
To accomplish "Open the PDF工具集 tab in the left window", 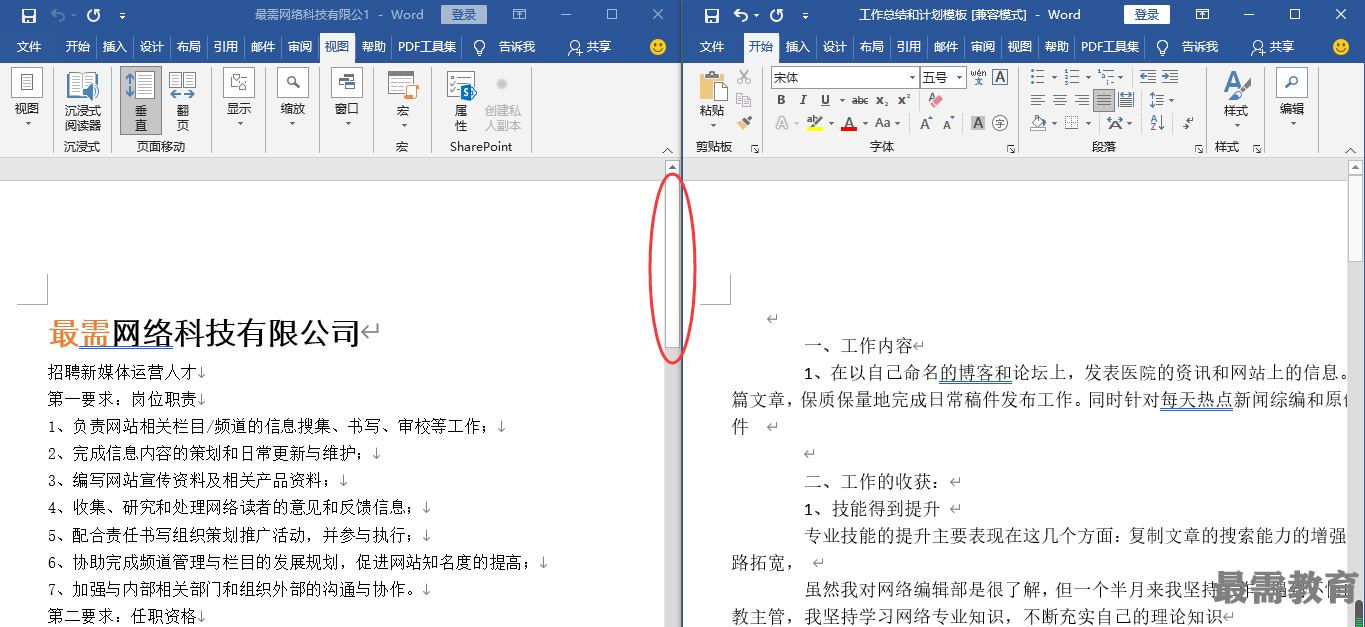I will coord(427,47).
